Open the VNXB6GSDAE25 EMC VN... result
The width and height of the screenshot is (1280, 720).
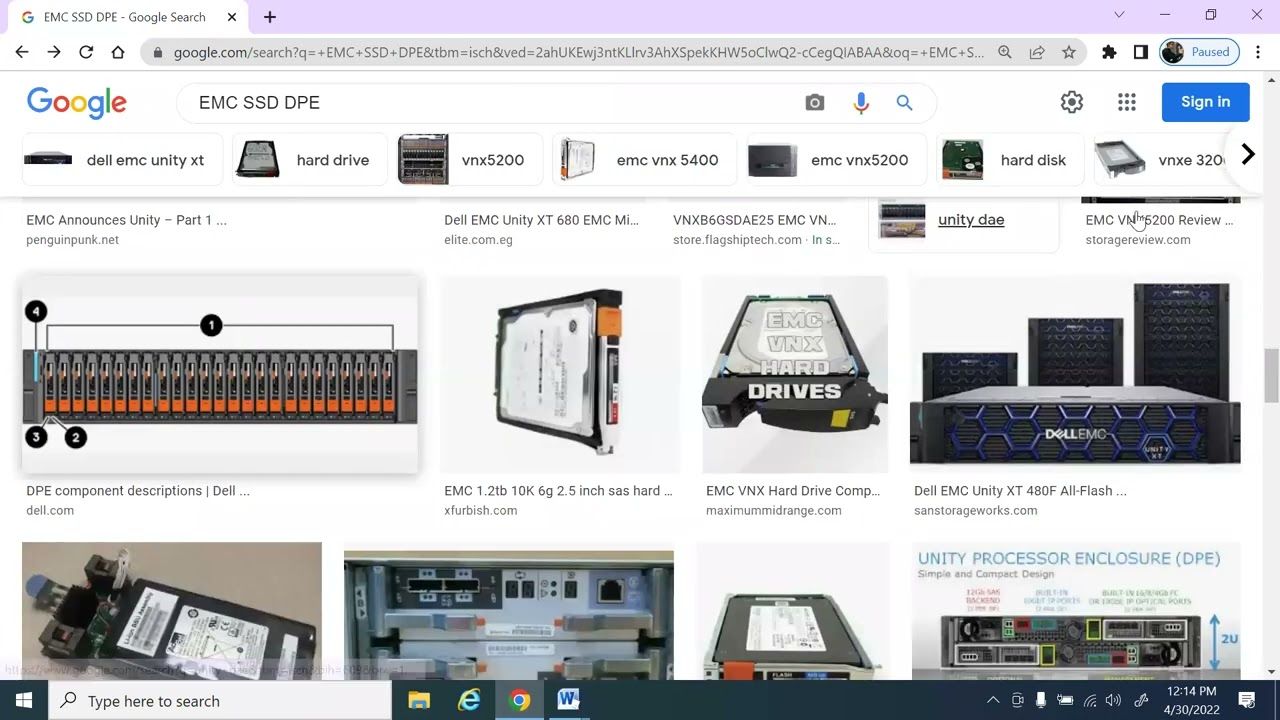point(755,220)
